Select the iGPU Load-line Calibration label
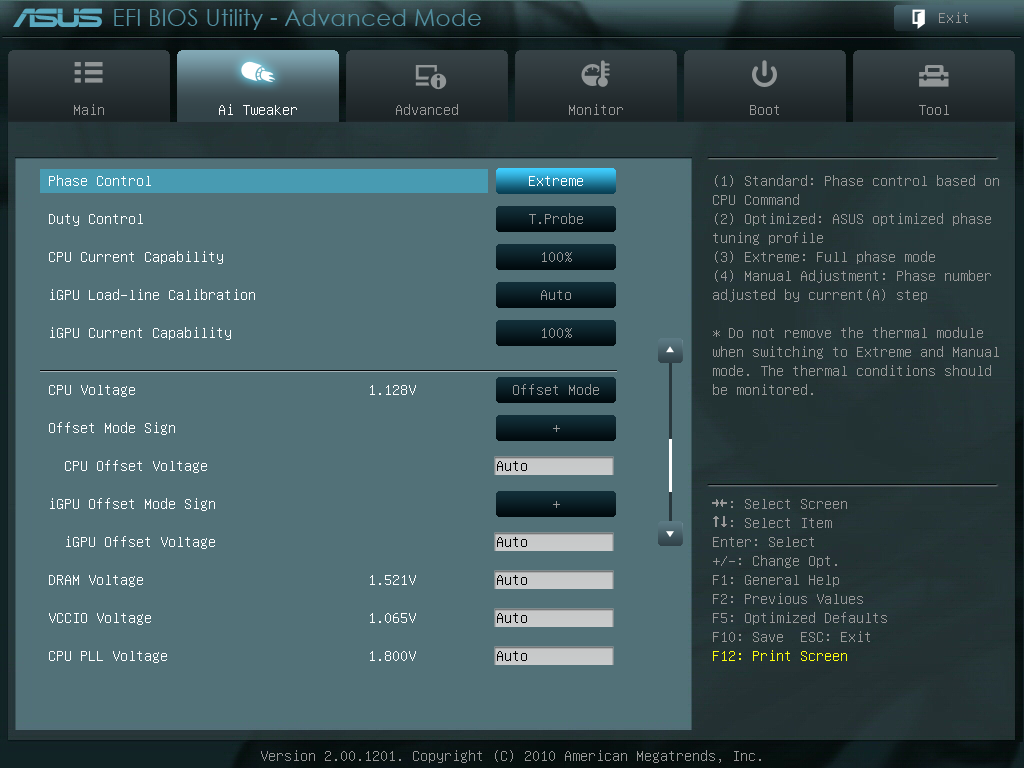 click(x=152, y=295)
